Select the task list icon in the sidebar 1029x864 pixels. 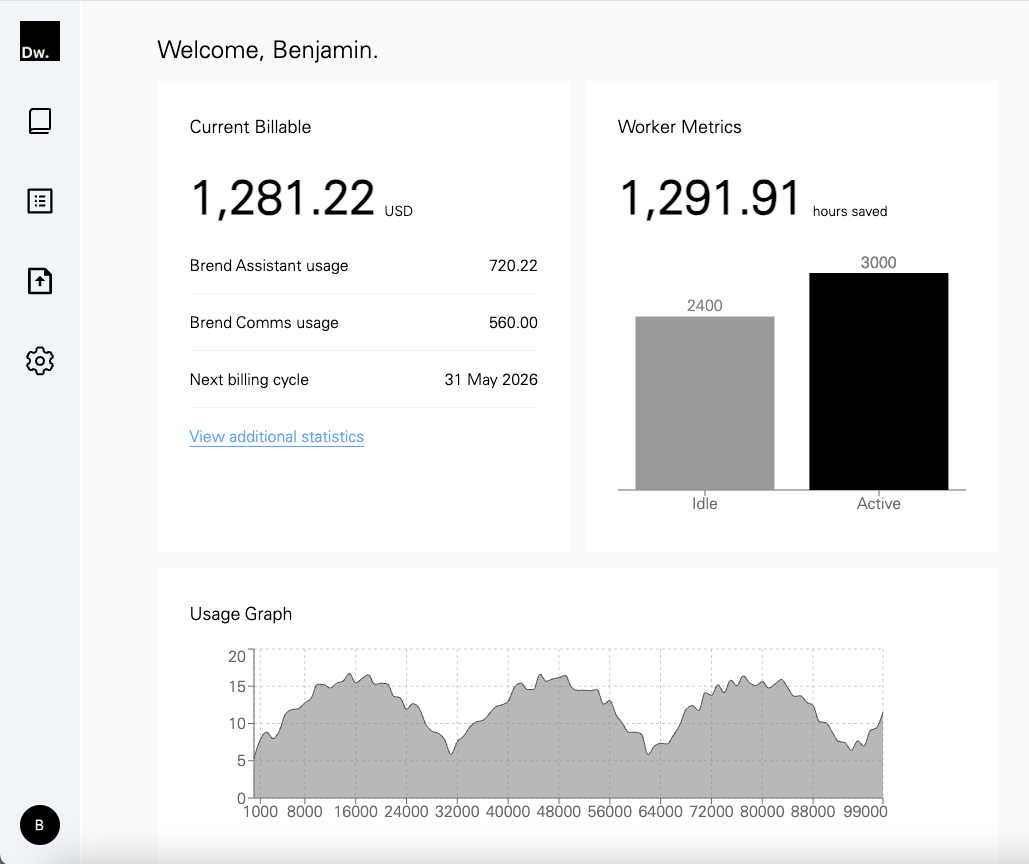(39, 200)
